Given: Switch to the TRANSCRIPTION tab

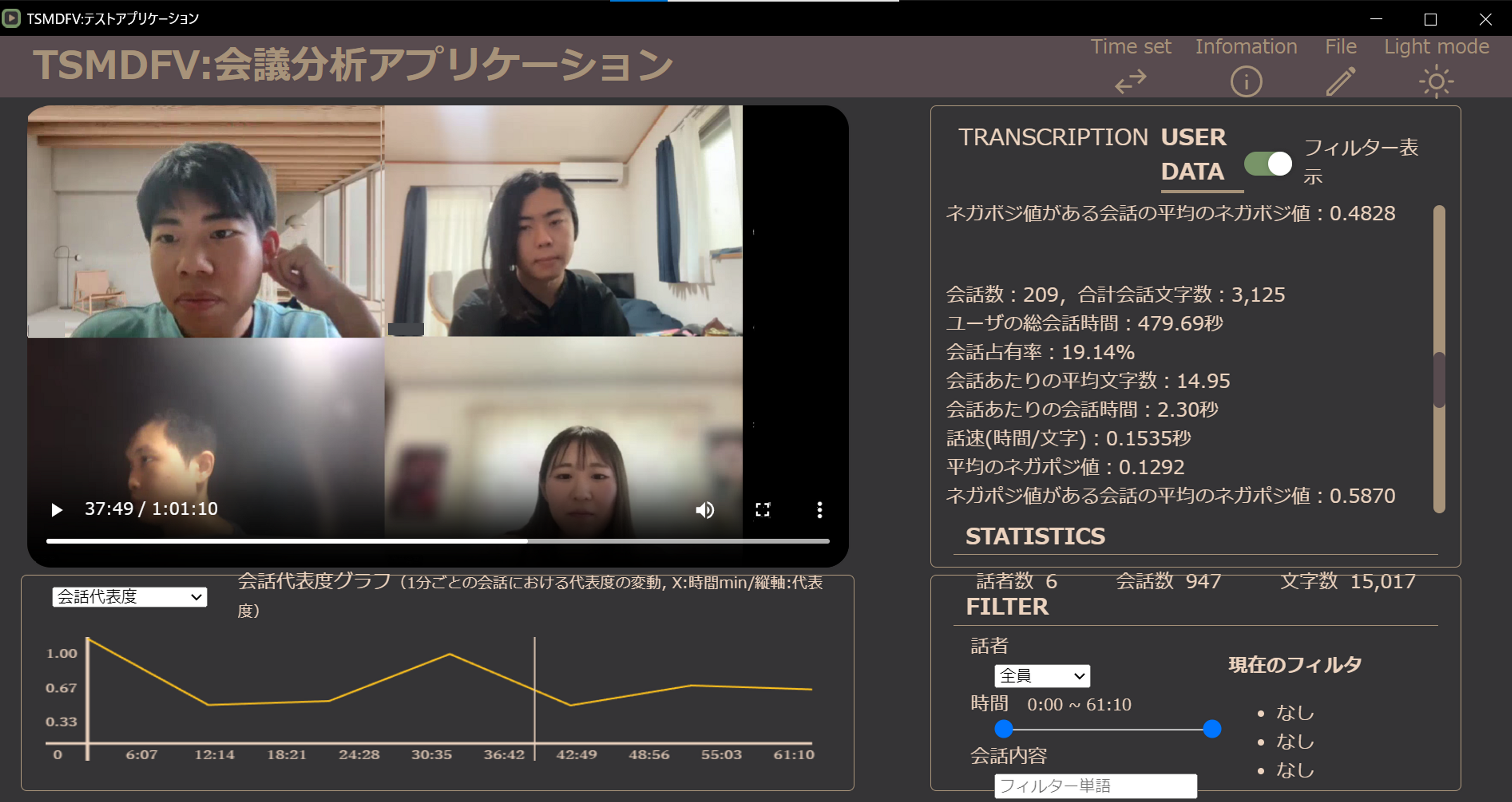Looking at the screenshot, I should click(1053, 137).
